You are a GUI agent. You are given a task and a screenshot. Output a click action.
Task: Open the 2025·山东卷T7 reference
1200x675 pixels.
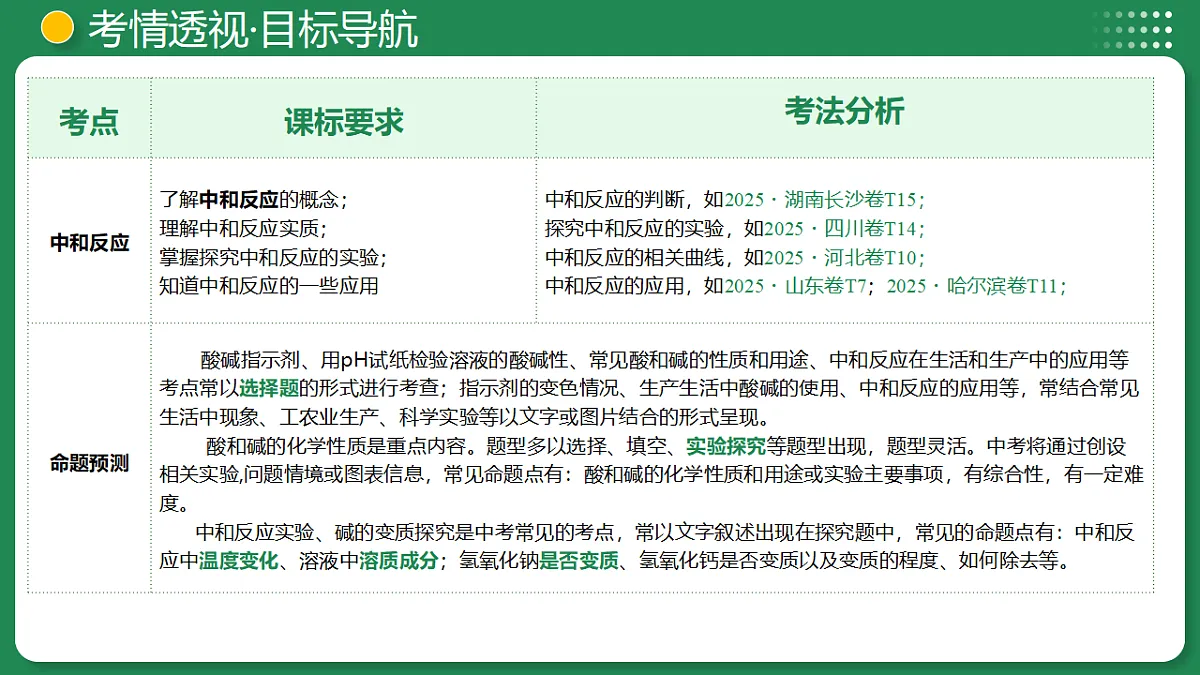(795, 286)
